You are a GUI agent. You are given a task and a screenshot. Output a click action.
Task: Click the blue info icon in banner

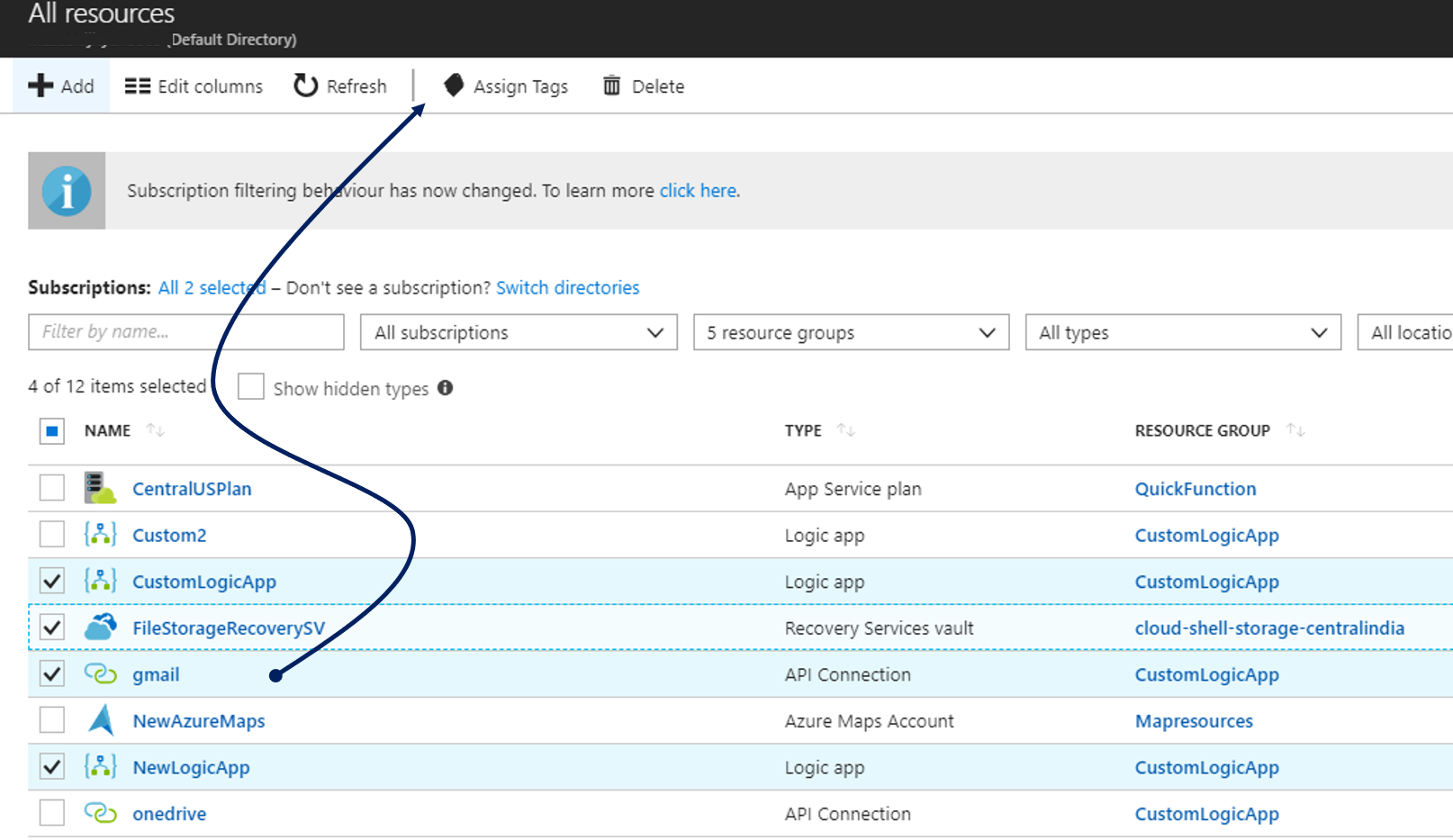[x=67, y=191]
